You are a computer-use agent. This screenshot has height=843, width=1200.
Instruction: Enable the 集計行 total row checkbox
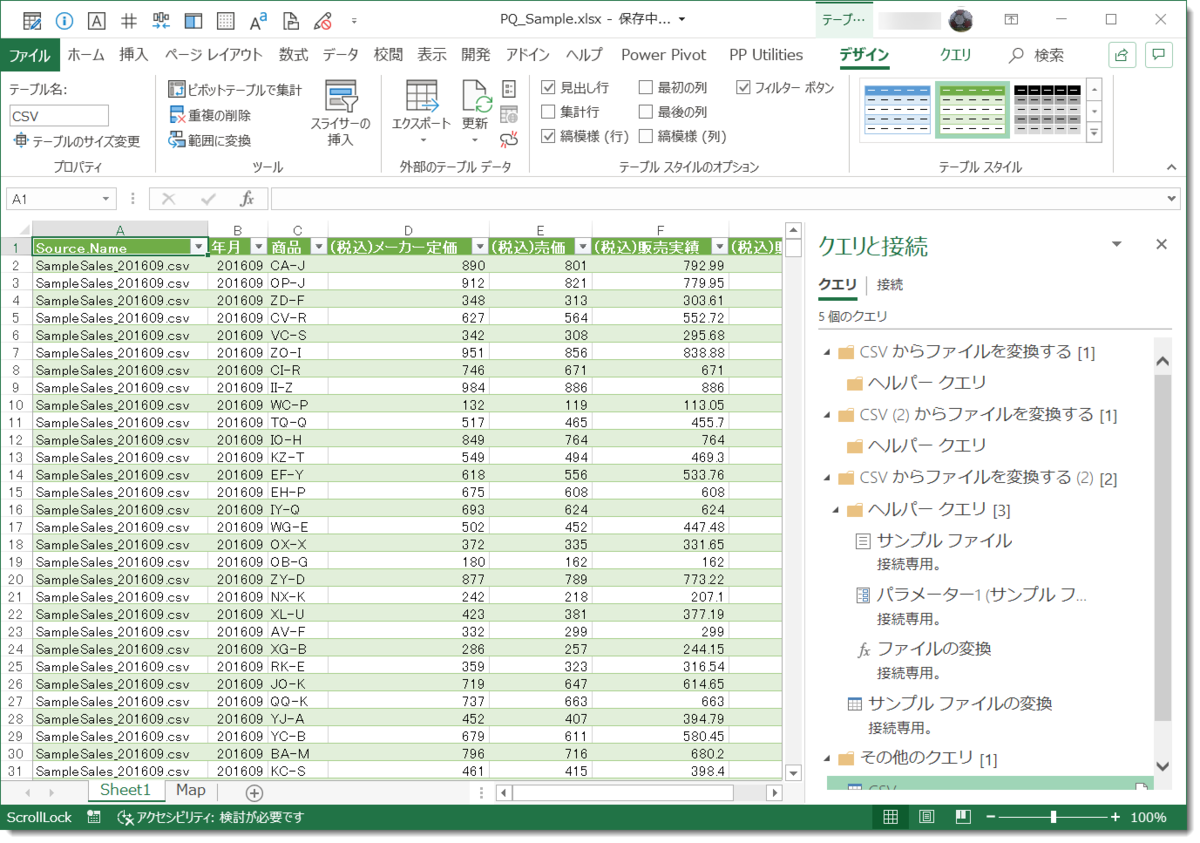pos(548,111)
